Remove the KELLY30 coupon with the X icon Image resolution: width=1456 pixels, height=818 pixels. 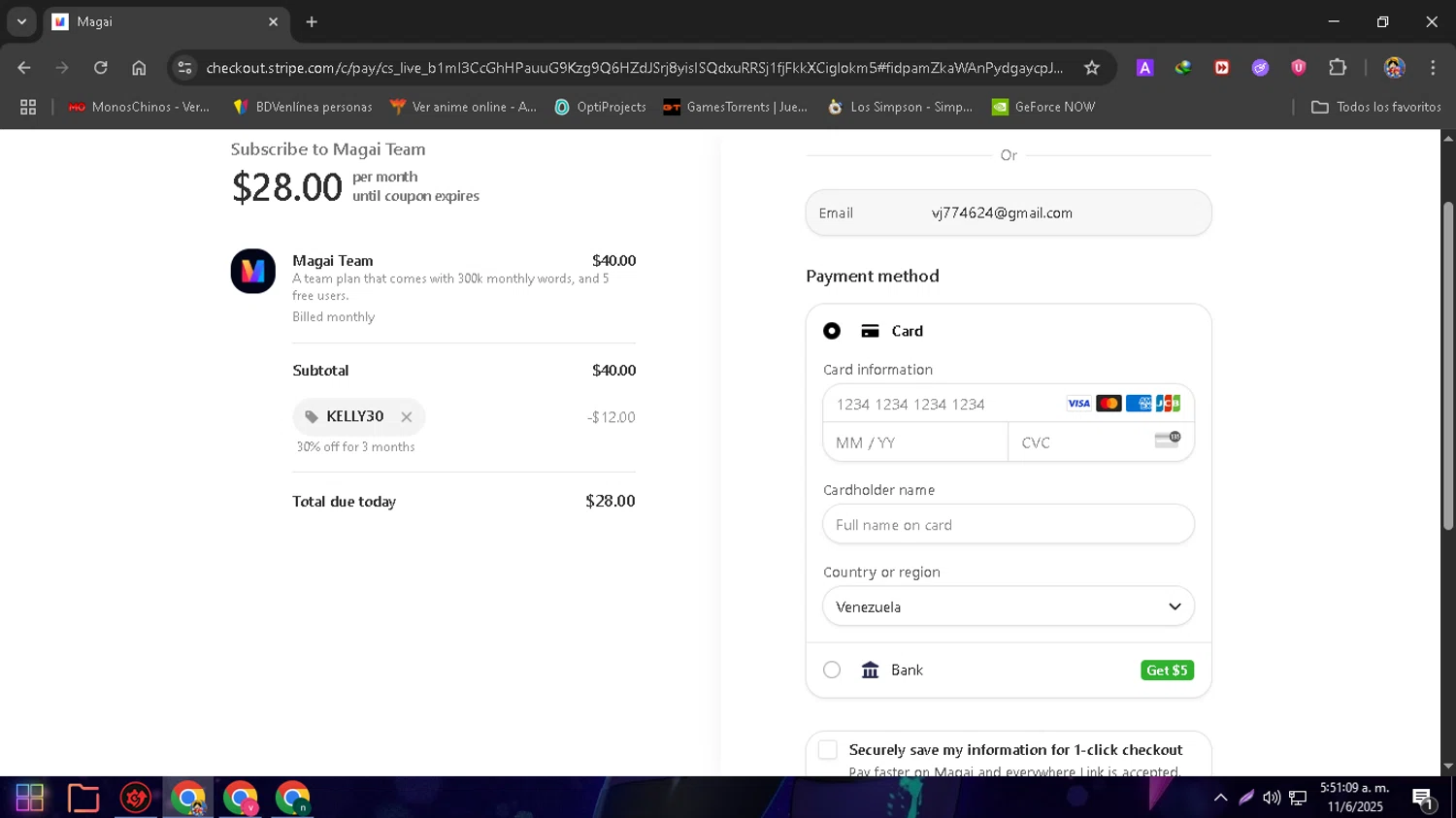[x=407, y=417]
